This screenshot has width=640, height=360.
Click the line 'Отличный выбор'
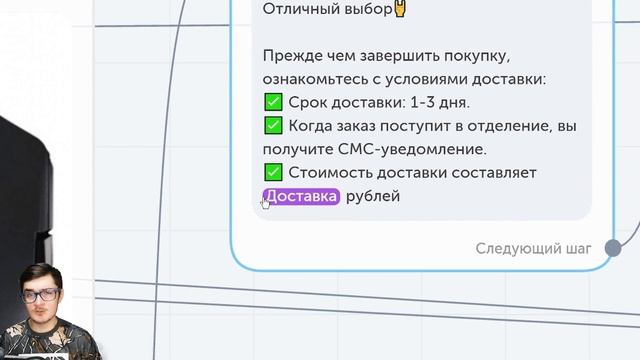(327, 9)
